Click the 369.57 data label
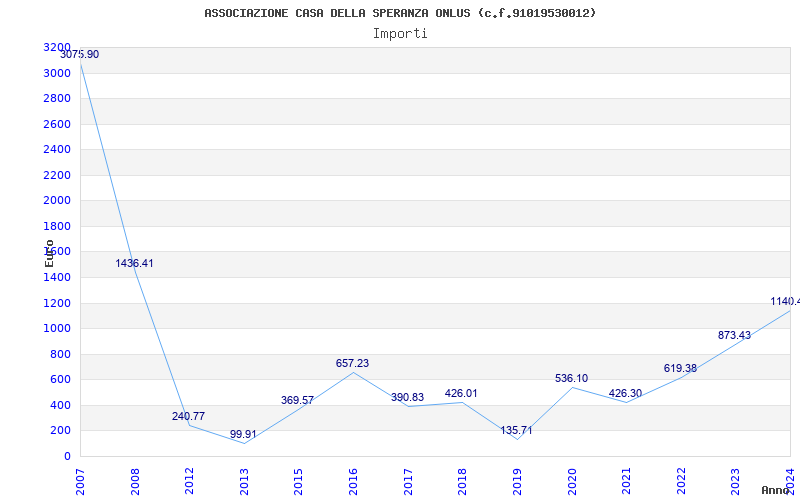Screen dimensions: 800x500 pyautogui.click(x=297, y=401)
